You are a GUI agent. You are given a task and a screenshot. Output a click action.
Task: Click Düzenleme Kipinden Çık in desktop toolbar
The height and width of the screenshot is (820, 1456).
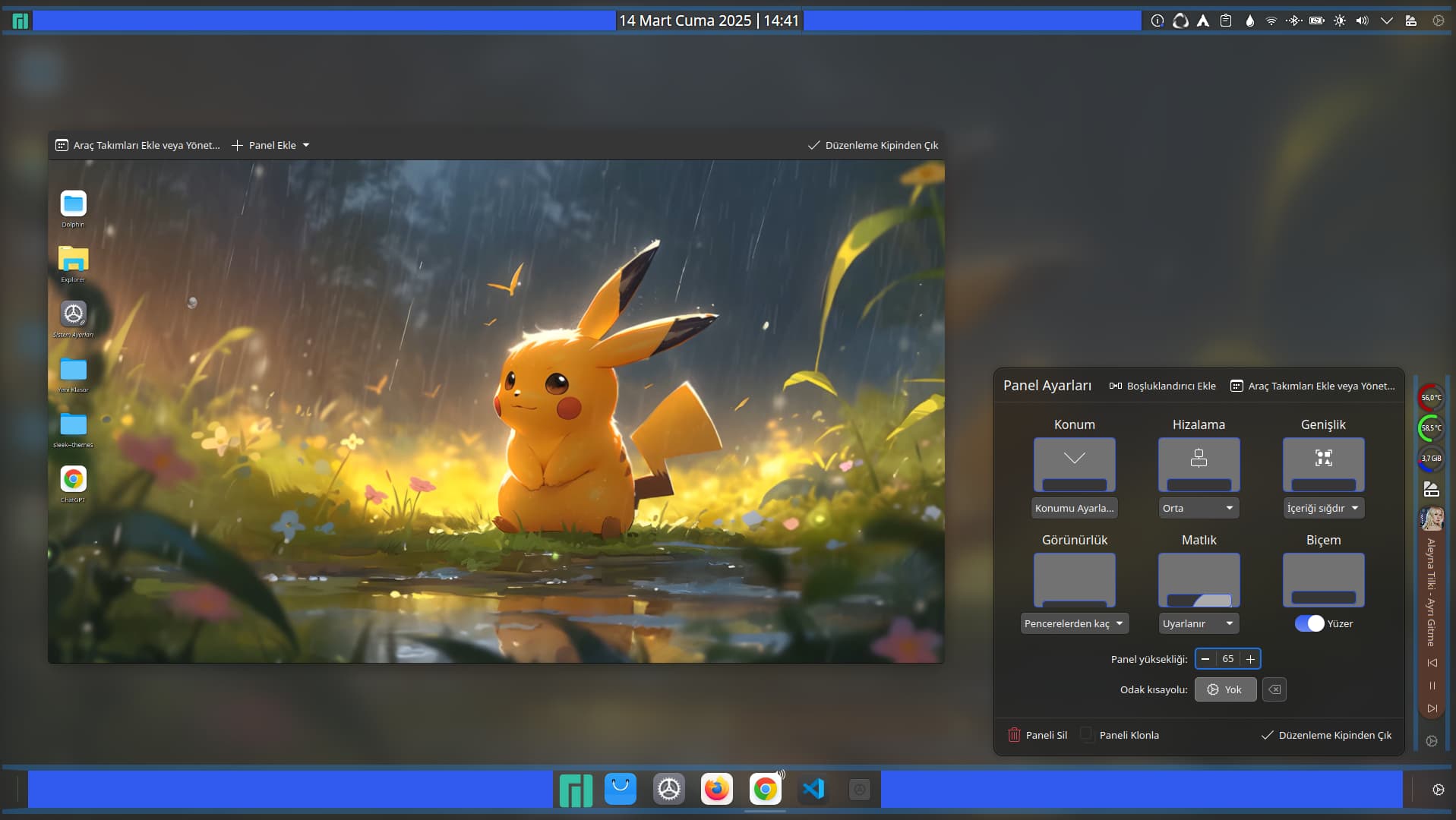coord(873,145)
